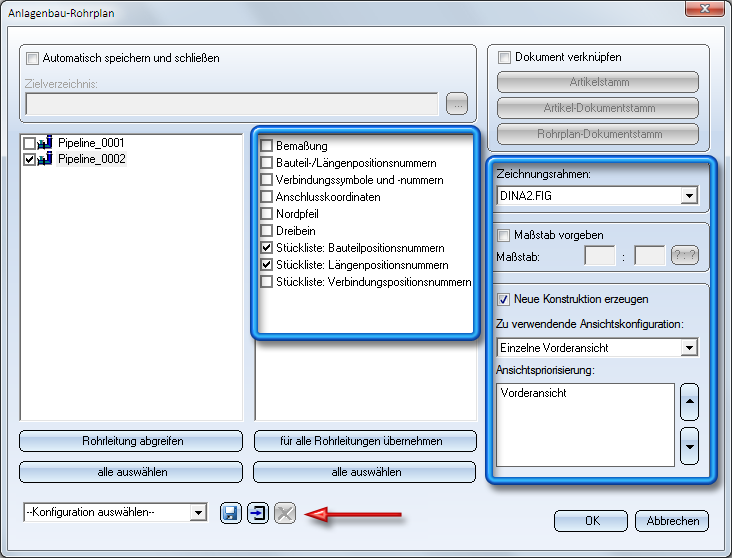Uncheck 'Neue Konstruktion erzeugen'
The image size is (732, 558).
click(x=503, y=299)
